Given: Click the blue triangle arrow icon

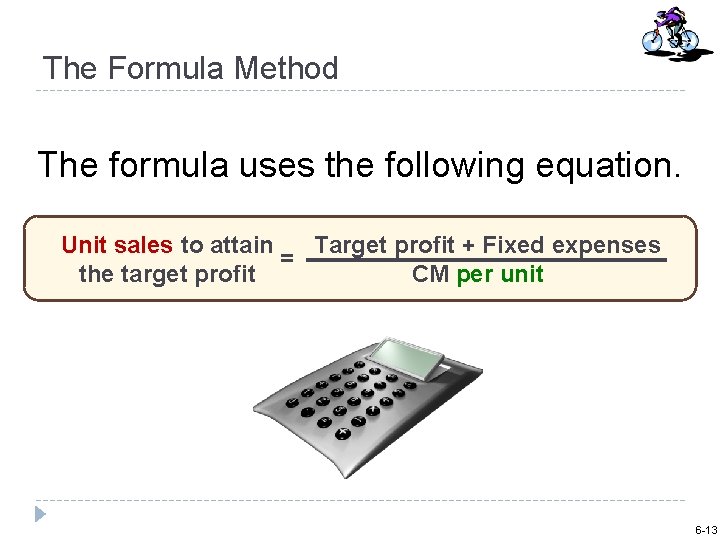Looking at the screenshot, I should tap(40, 514).
